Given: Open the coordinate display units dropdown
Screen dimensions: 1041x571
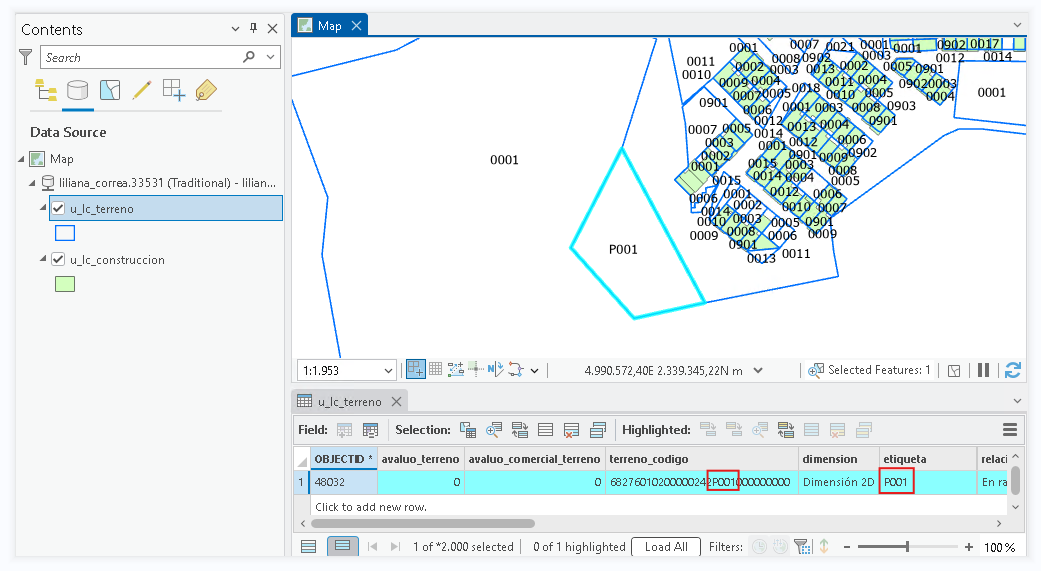Looking at the screenshot, I should (x=758, y=370).
